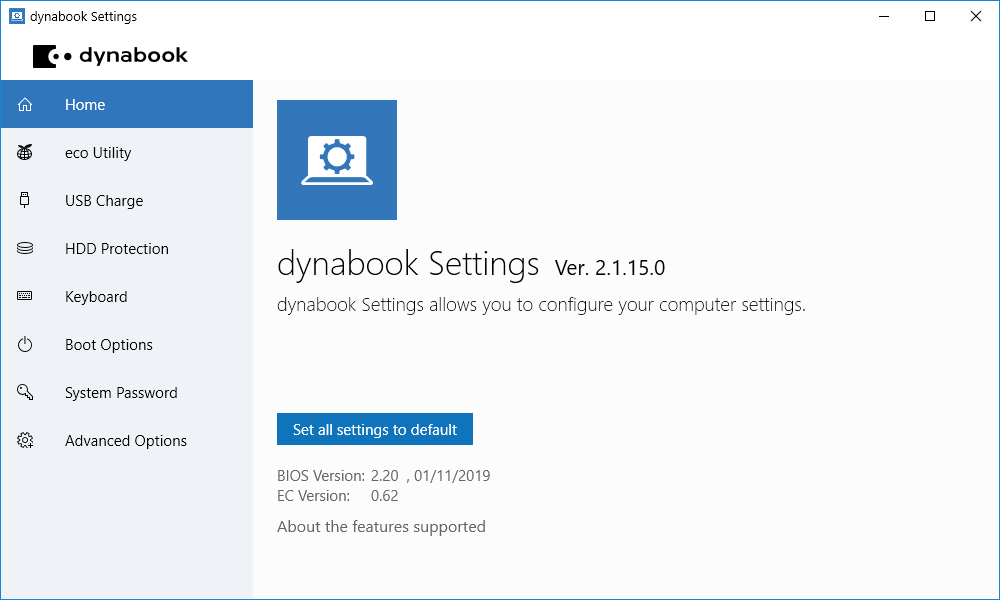Open the eco Utility section
Image resolution: width=1000 pixels, height=600 pixels.
(x=98, y=153)
